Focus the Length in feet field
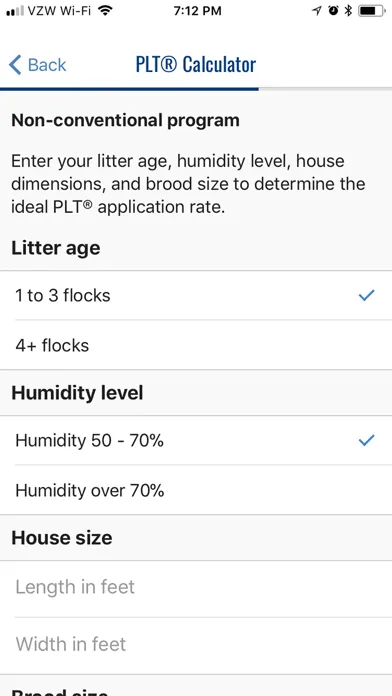 pos(196,587)
